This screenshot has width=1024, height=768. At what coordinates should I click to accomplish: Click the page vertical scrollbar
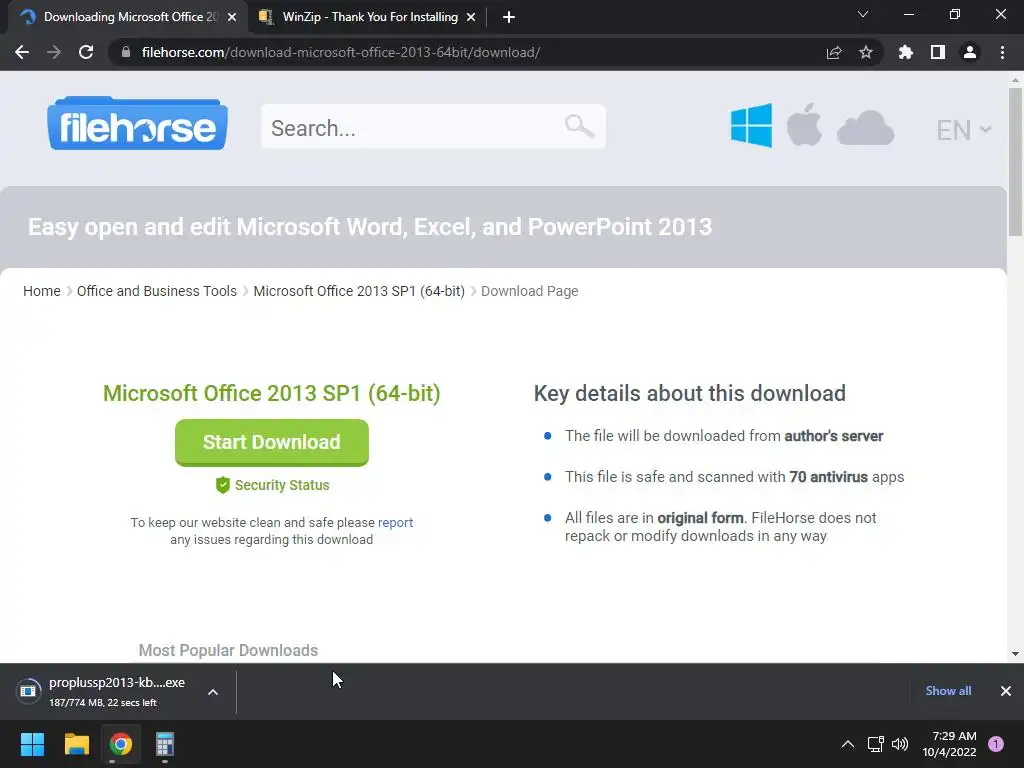(x=1015, y=161)
